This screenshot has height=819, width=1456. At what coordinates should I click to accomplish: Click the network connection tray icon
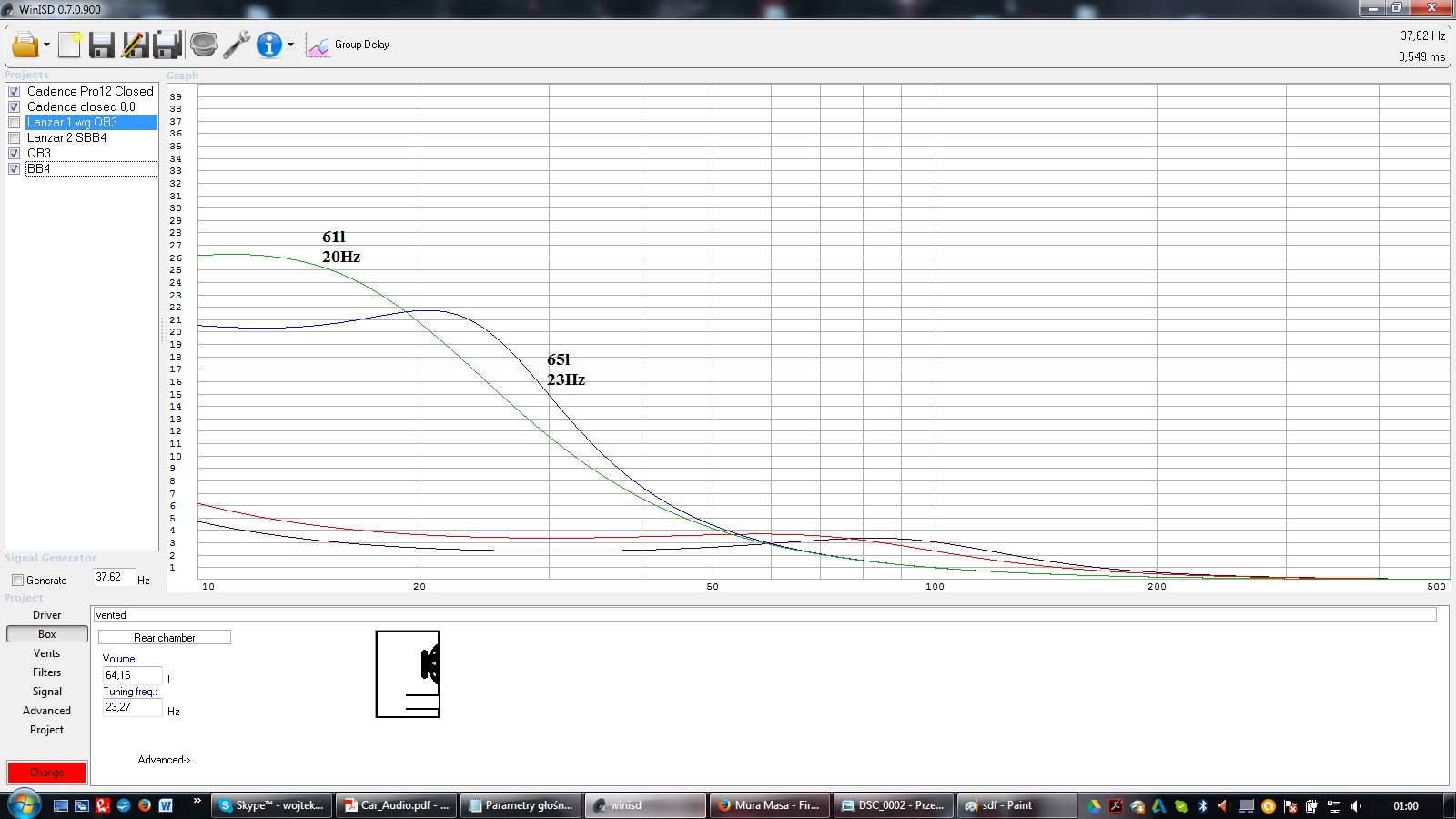[1334, 806]
